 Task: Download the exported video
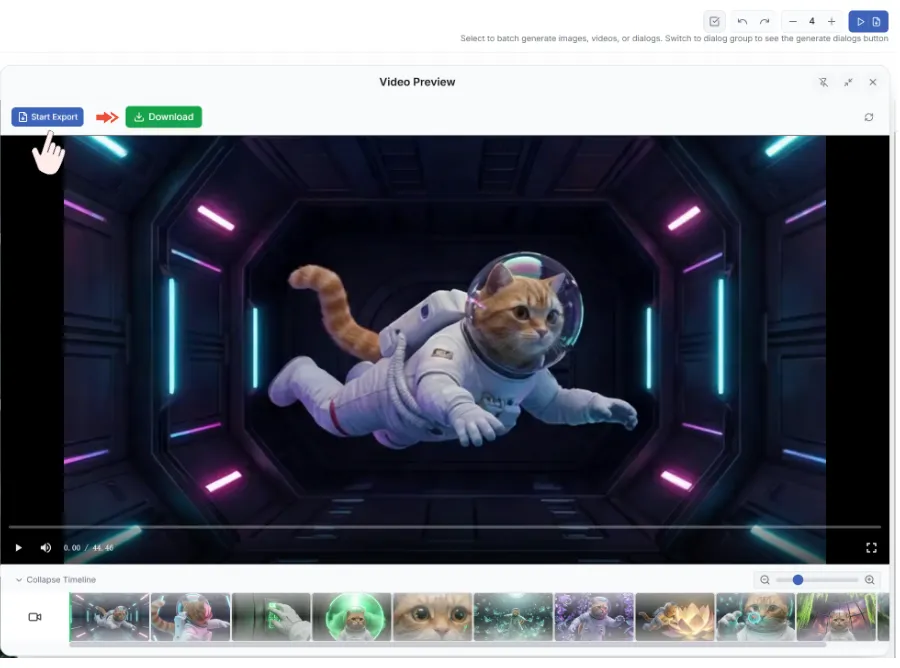pos(163,116)
